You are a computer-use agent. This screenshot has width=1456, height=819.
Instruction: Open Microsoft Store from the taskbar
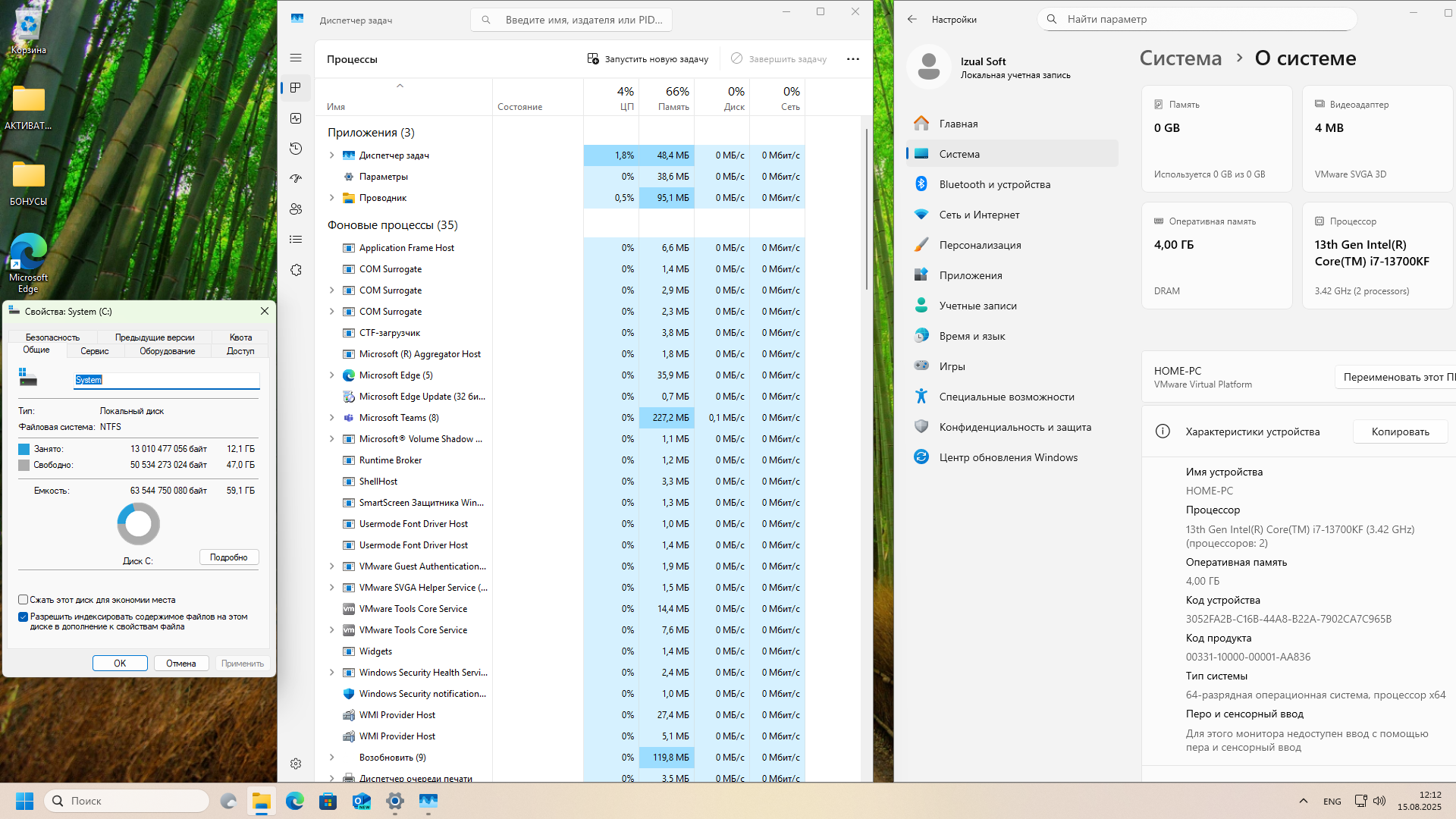328,801
